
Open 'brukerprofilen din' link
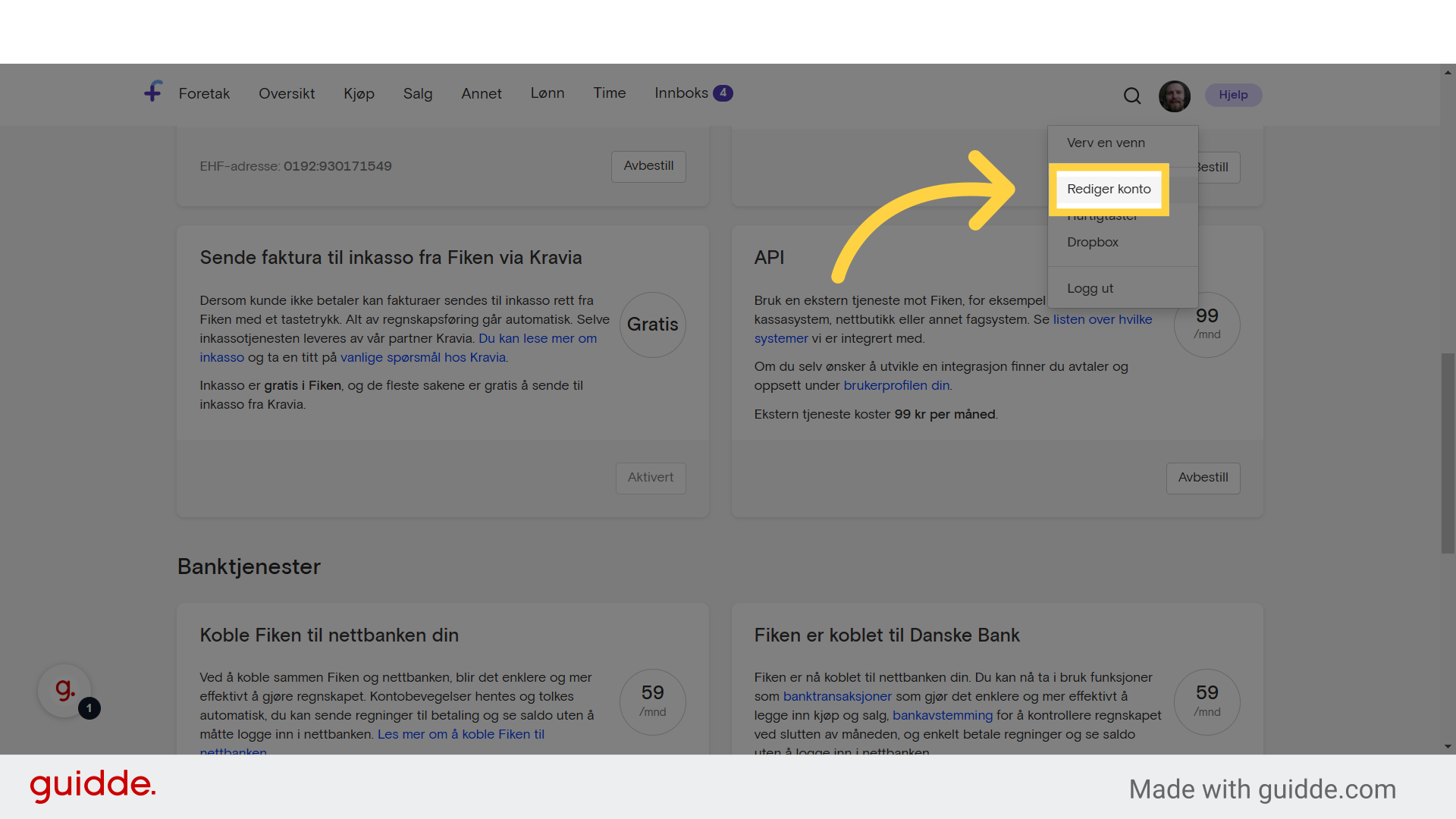tap(896, 385)
